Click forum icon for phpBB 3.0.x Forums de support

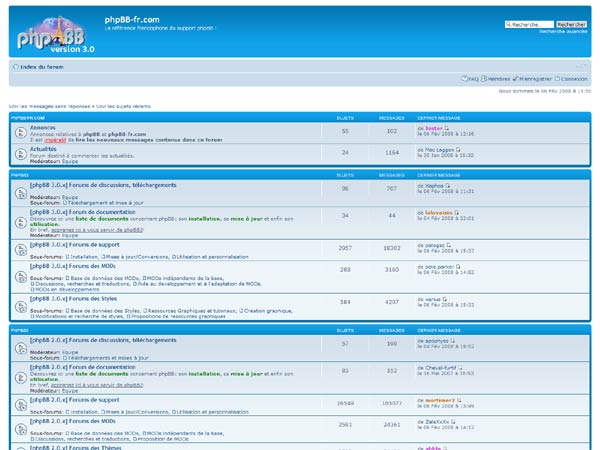21,250
